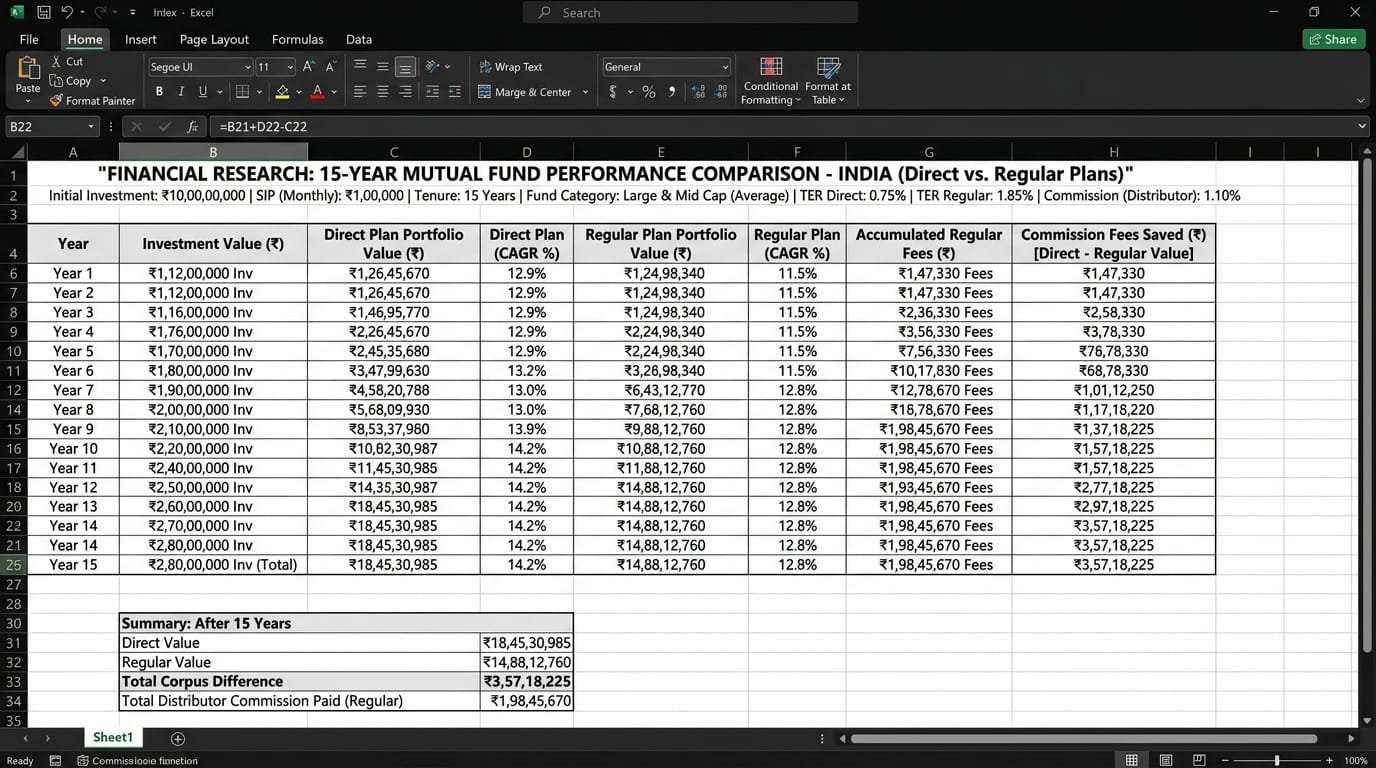Screen dimensions: 1376x768
Task: Click the Save icon in the title bar
Action: 43,12
